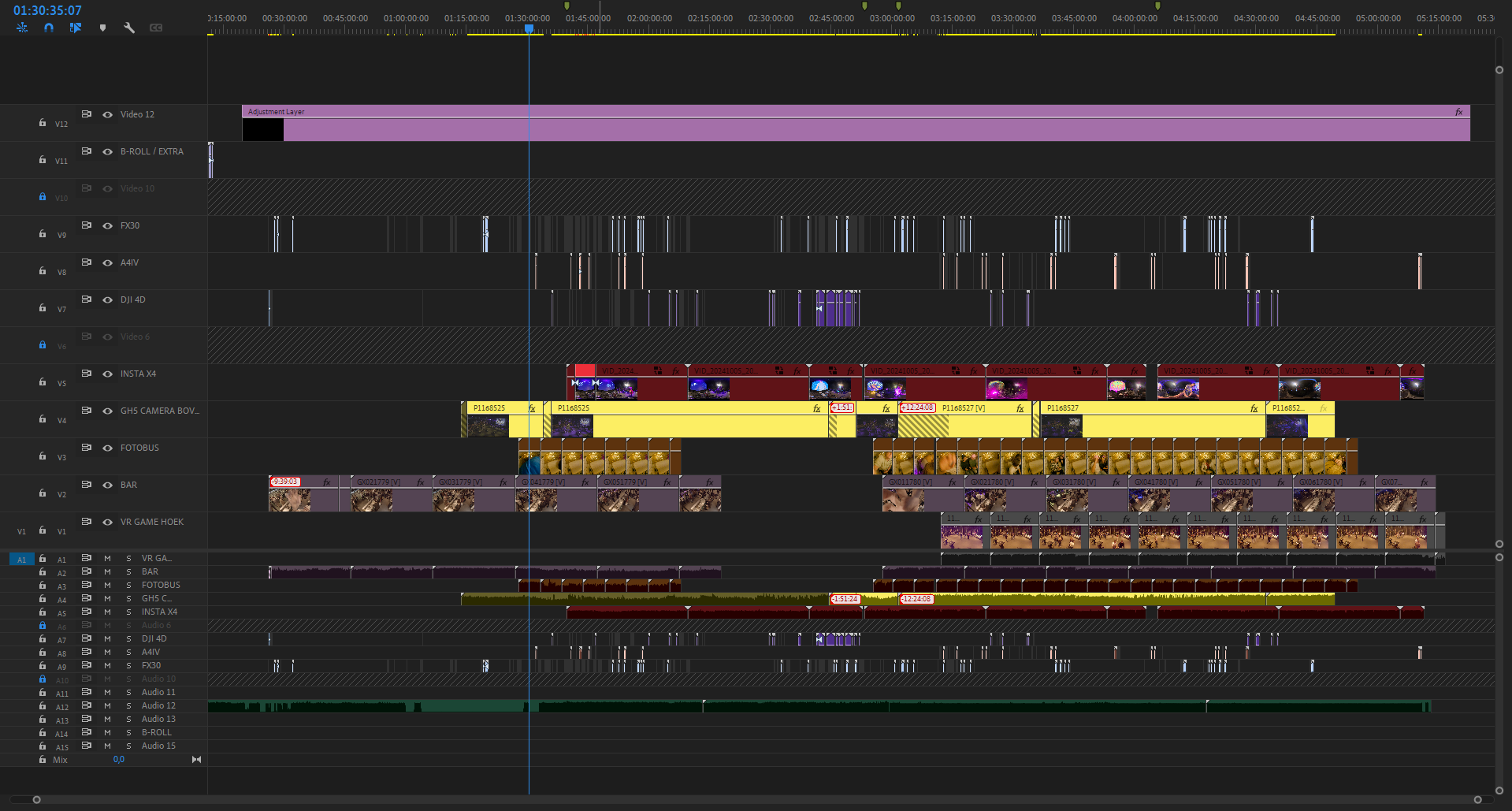Click the sync lock icon on INSTA X4 track
The width and height of the screenshot is (1512, 811).
pyautogui.click(x=86, y=373)
